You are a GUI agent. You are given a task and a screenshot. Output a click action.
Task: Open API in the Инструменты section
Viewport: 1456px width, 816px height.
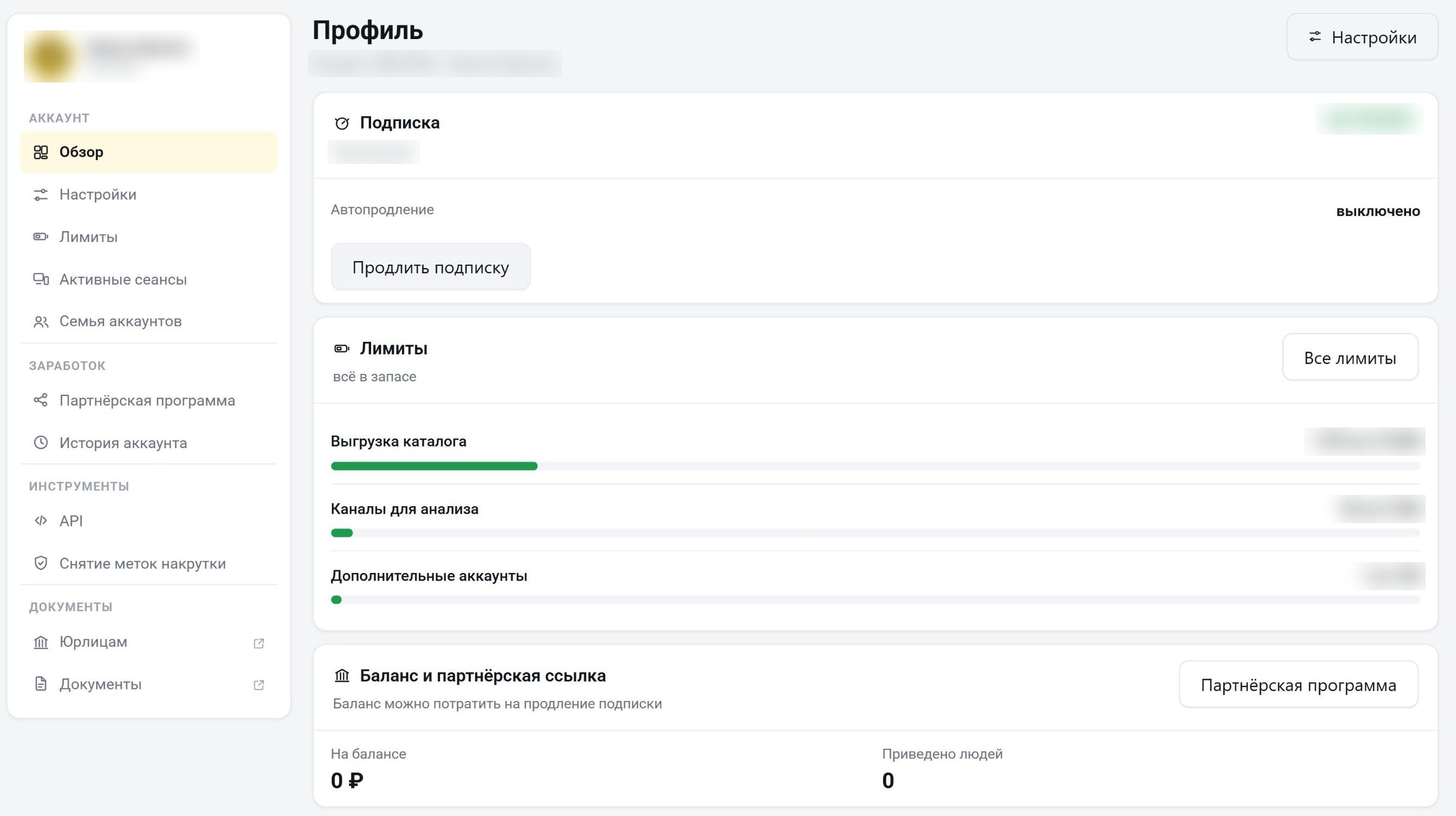click(149, 521)
